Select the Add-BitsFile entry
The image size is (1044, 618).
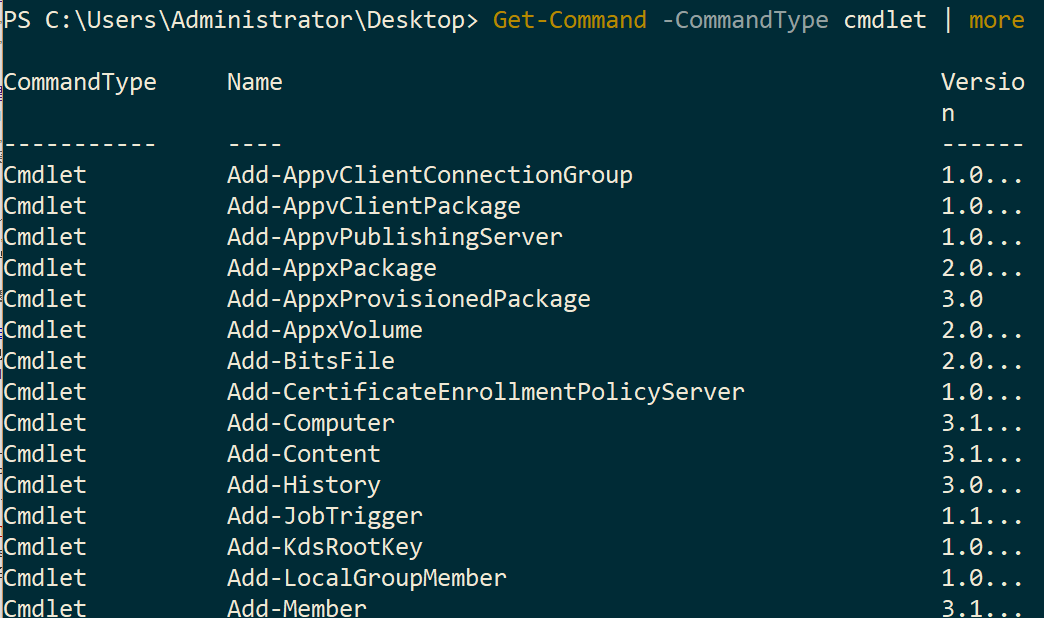point(310,361)
